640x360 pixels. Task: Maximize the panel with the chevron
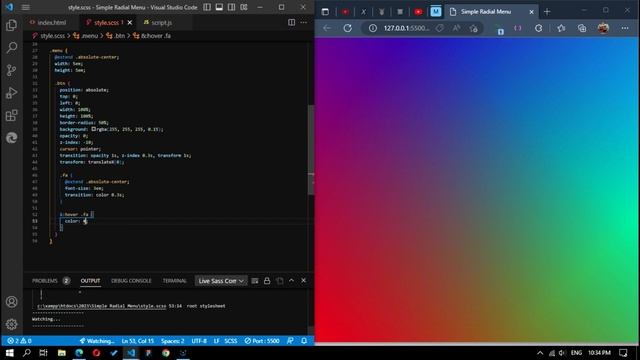(291, 281)
